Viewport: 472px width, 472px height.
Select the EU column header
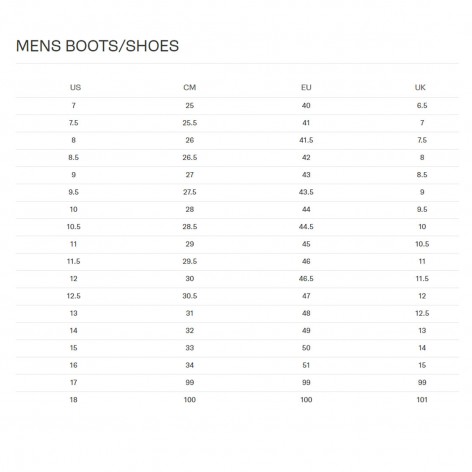tap(306, 87)
